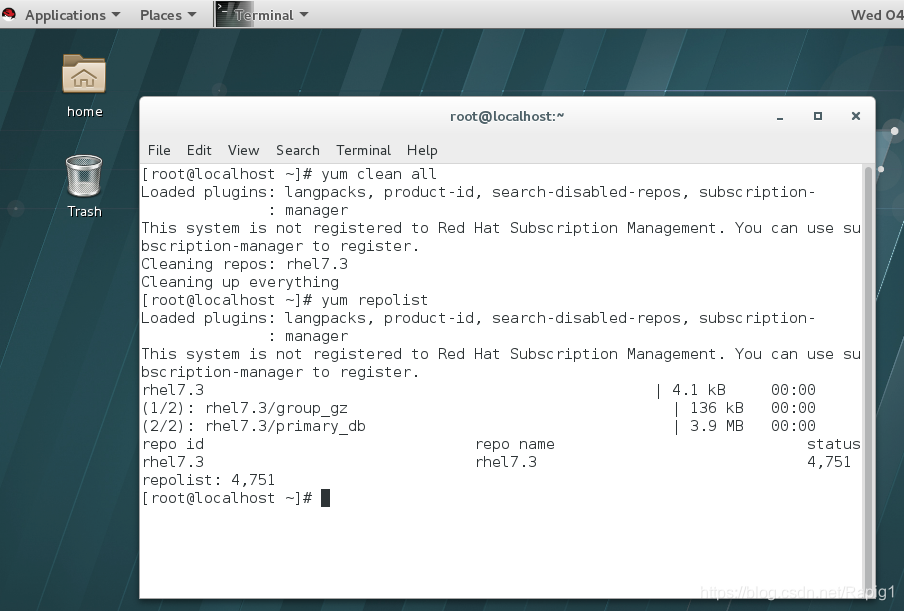Open the Edit menu in terminal
This screenshot has width=904, height=611.
199,150
